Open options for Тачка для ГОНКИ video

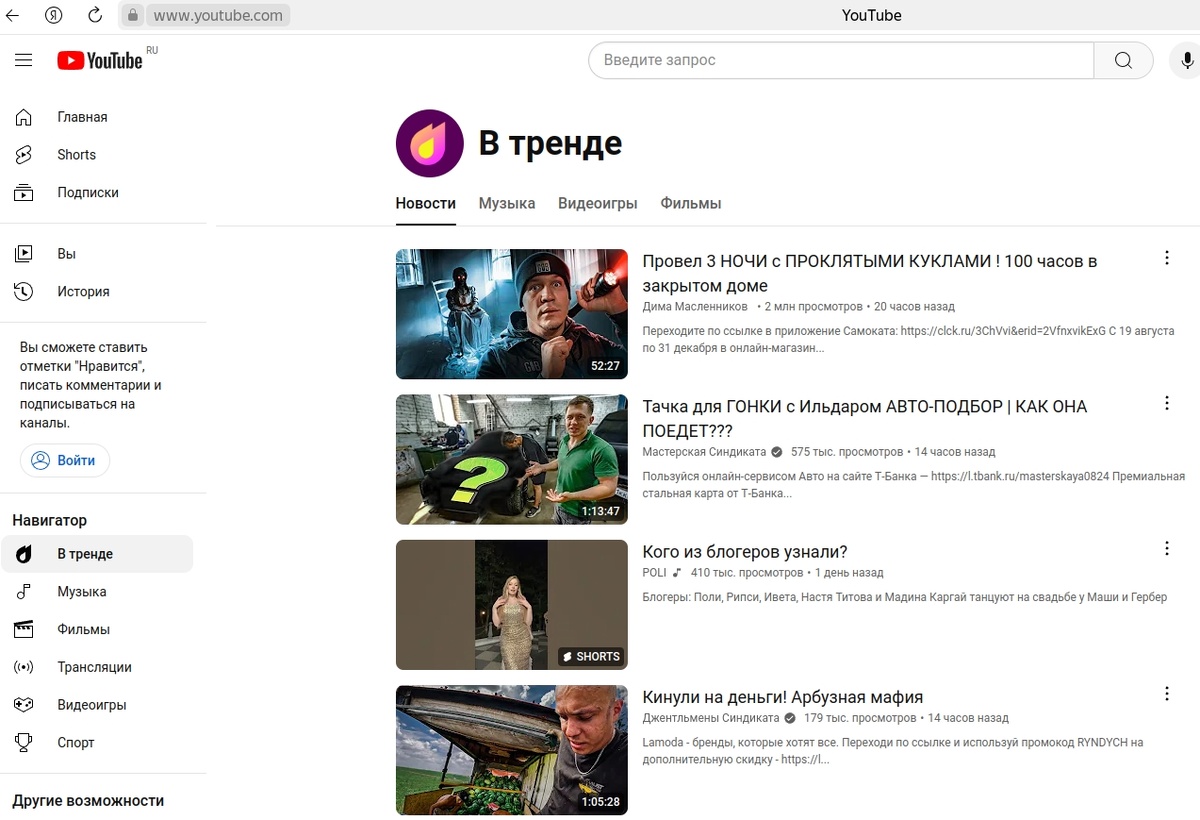[x=1166, y=404]
